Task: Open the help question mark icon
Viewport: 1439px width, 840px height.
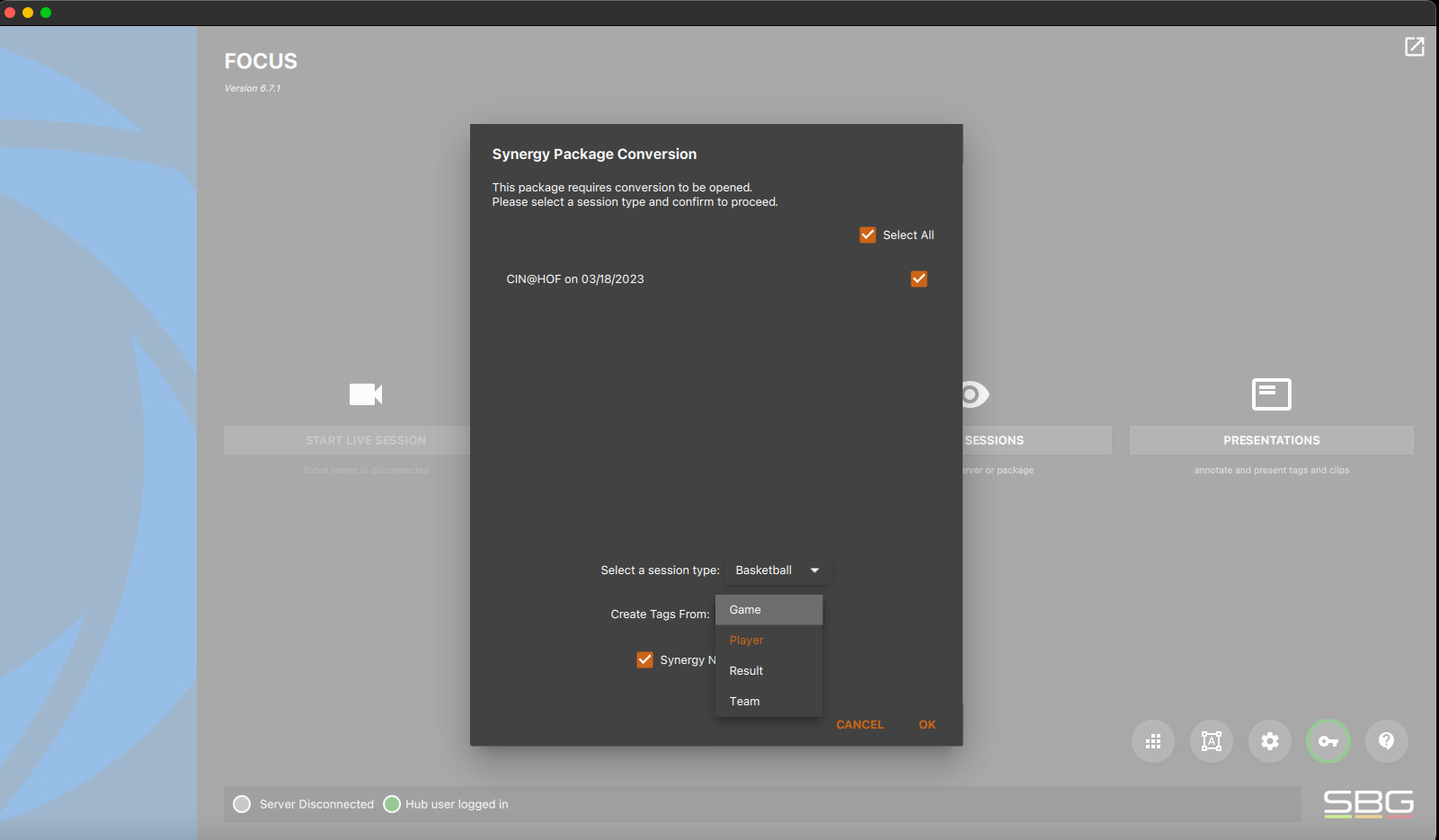Action: pyautogui.click(x=1387, y=741)
